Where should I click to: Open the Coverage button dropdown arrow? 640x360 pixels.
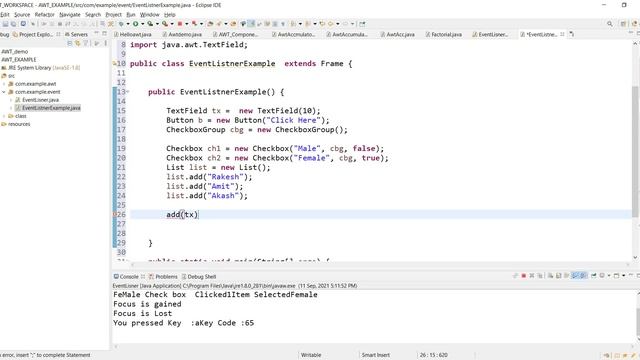coord(157,24)
